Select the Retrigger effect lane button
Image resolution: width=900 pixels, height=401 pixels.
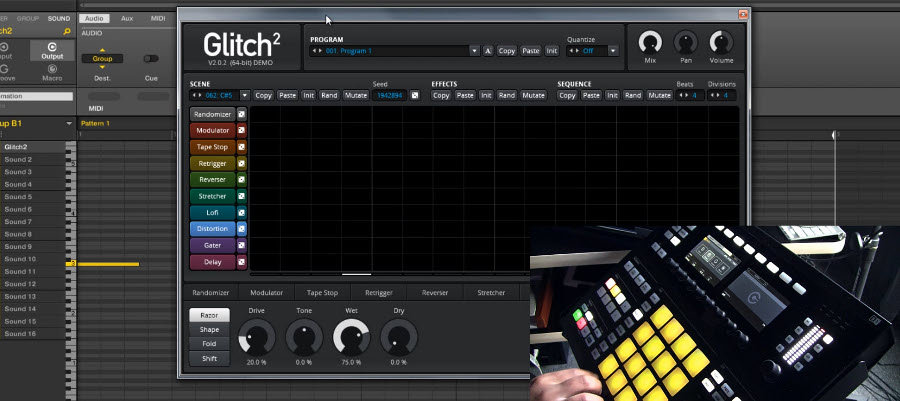coord(212,163)
